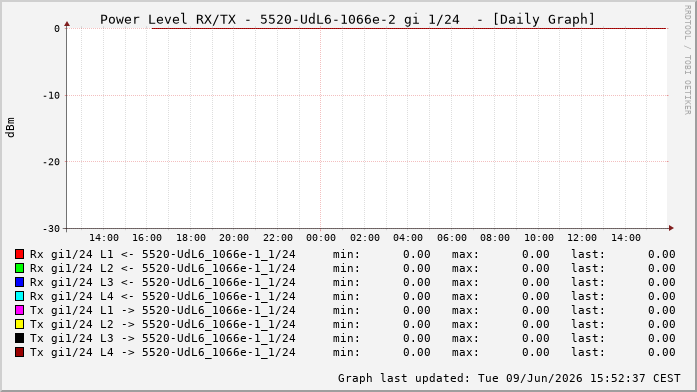Click the dark red Tx L4 legend swatch
697x392 pixels.
[19, 352]
